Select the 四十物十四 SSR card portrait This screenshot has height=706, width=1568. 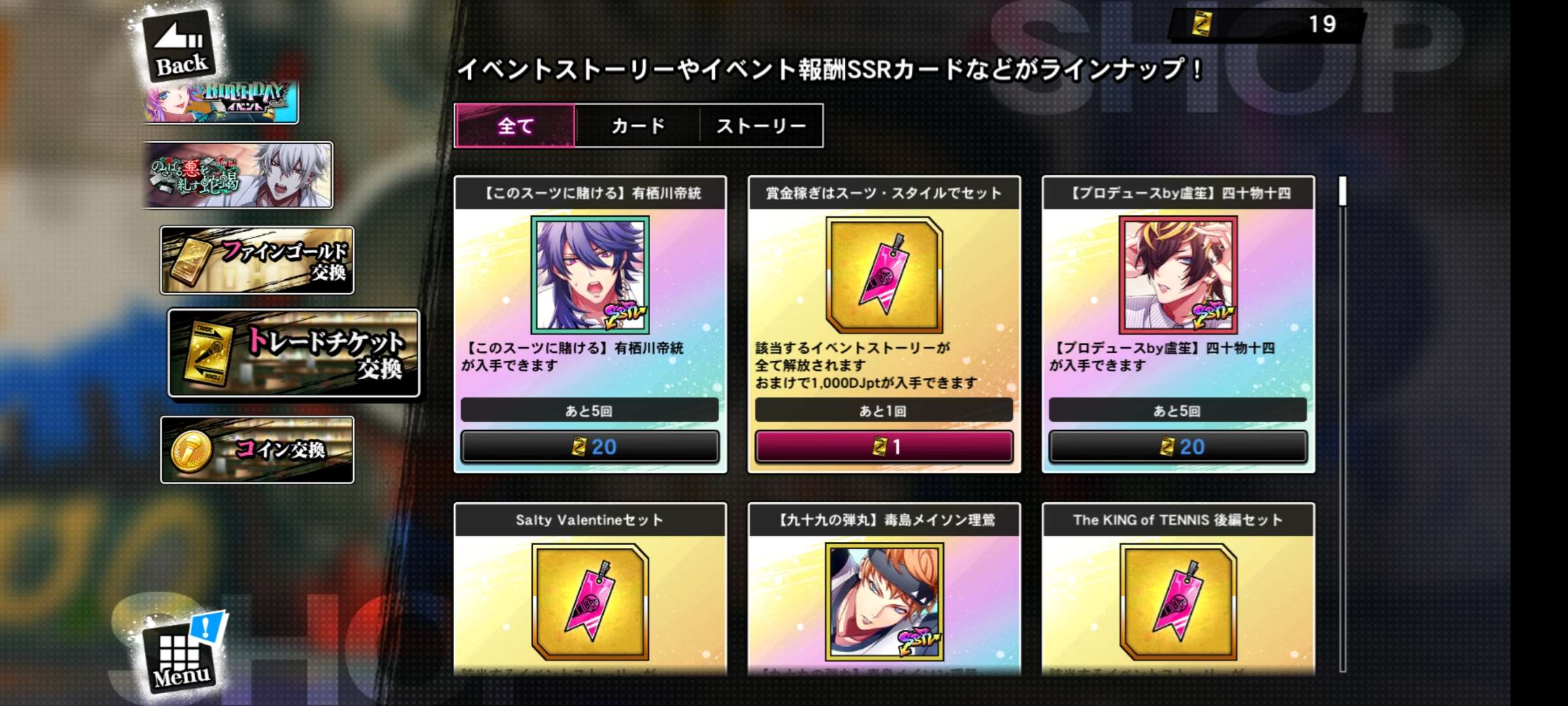[x=1178, y=275]
